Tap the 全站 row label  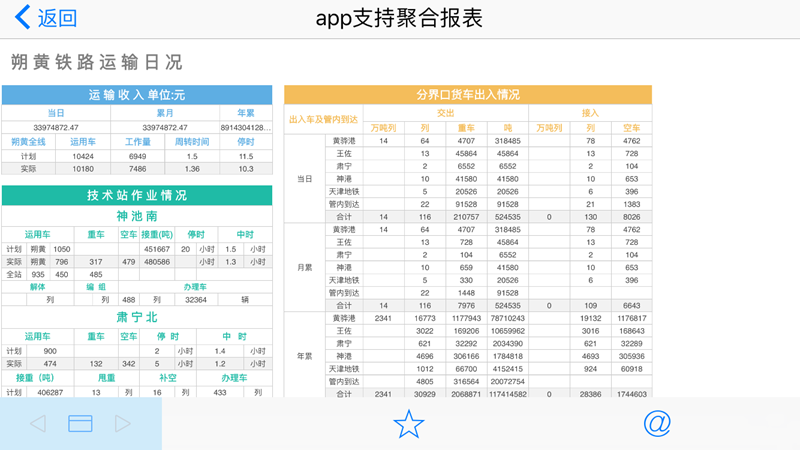(14, 274)
